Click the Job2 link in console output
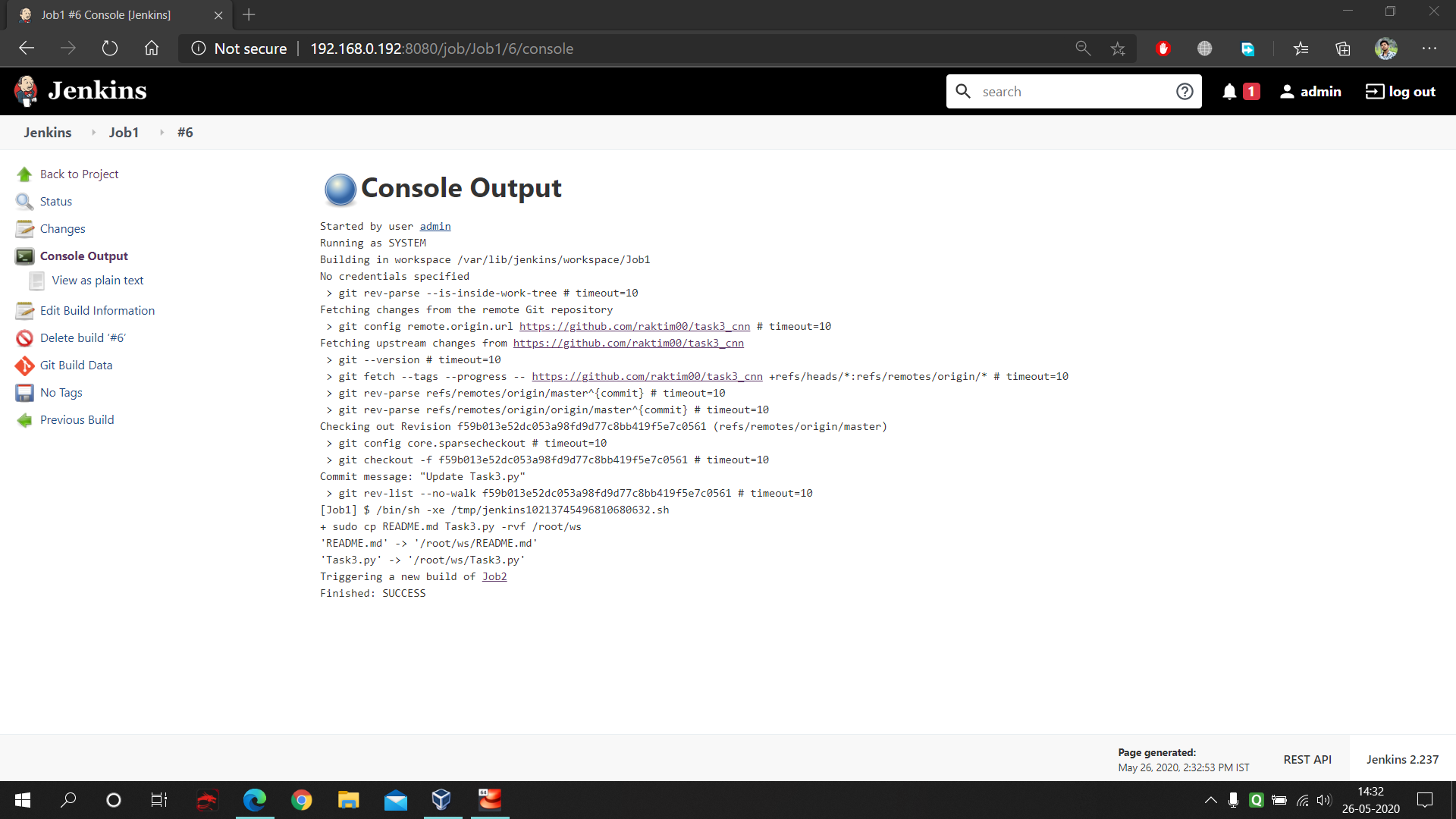 click(x=494, y=577)
